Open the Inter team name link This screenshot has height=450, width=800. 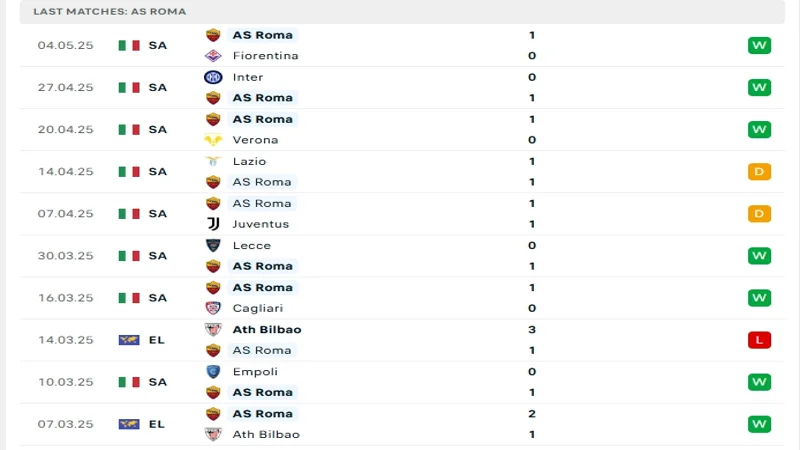pos(248,77)
